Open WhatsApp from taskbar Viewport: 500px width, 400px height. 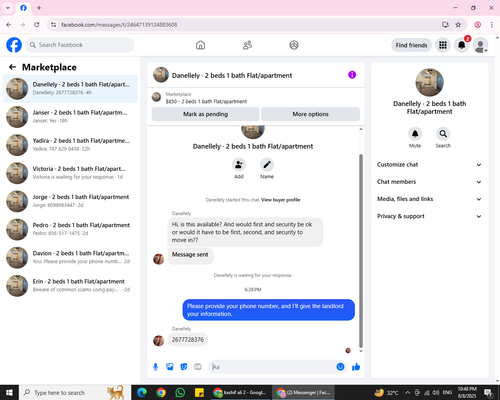tap(180, 393)
